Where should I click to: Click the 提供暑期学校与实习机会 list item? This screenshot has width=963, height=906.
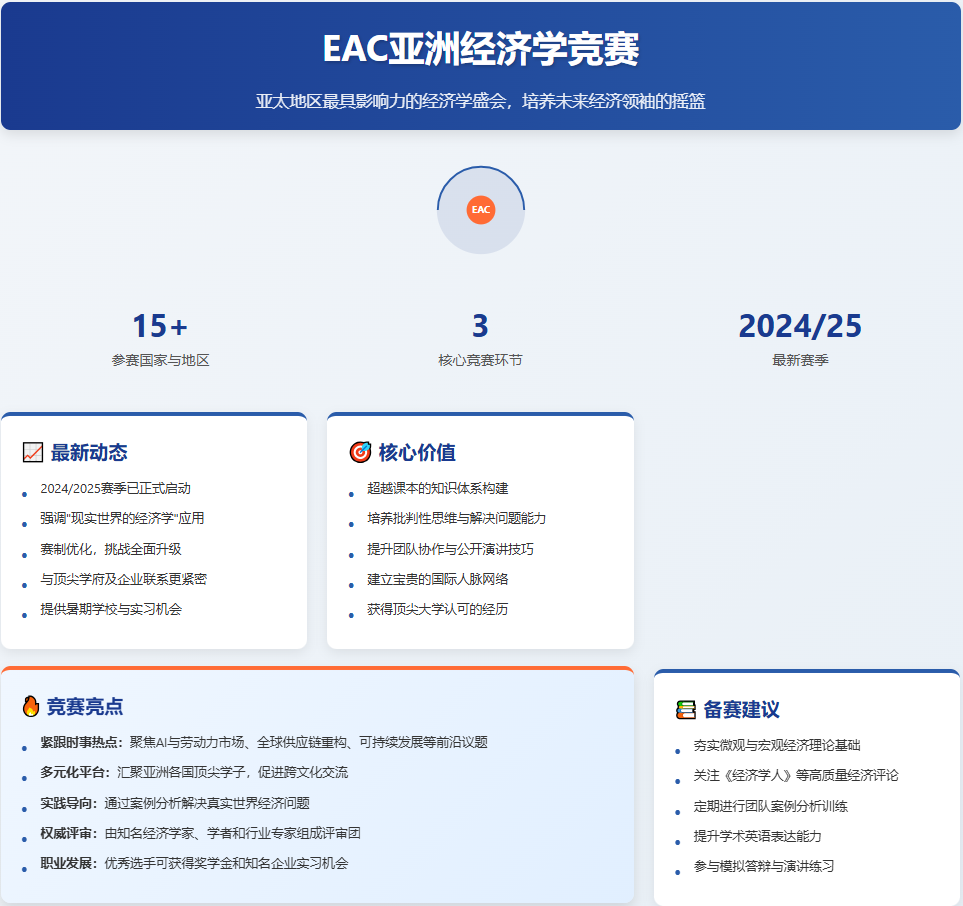pyautogui.click(x=111, y=609)
